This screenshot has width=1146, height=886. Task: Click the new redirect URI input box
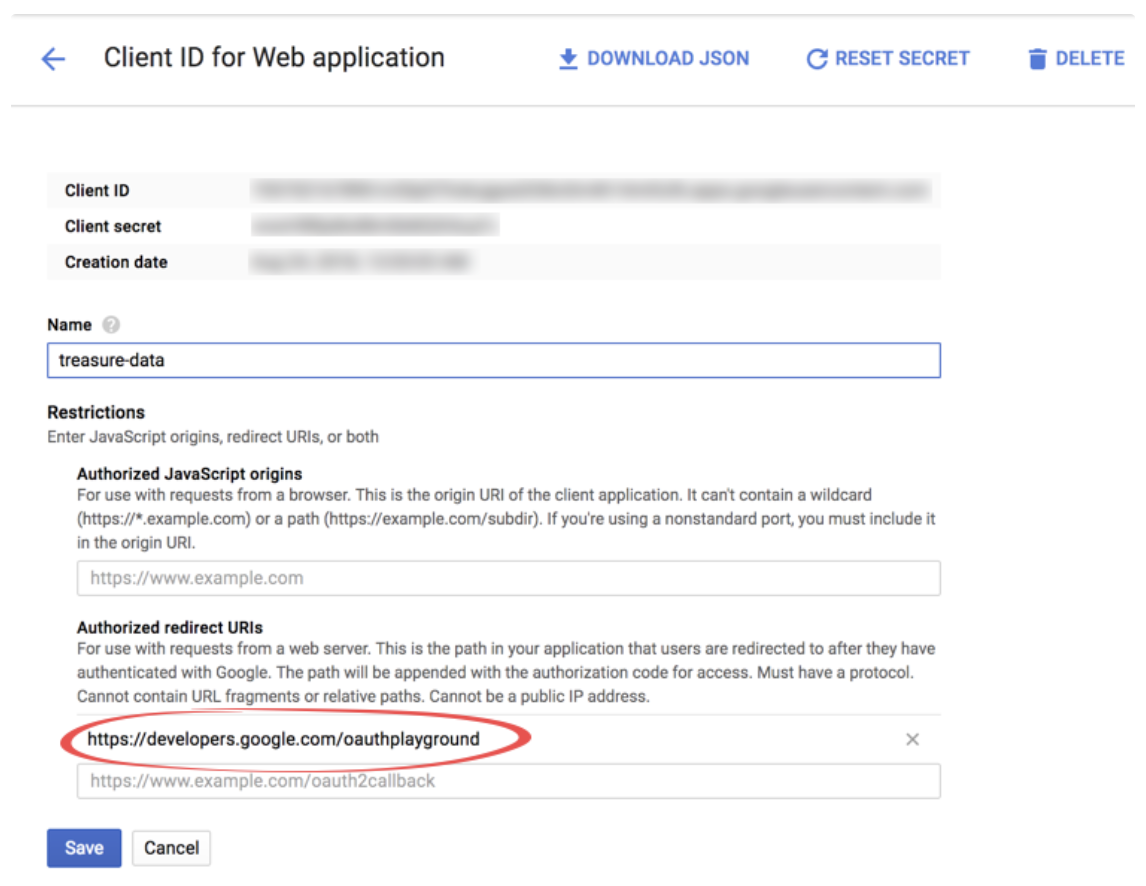coord(508,781)
